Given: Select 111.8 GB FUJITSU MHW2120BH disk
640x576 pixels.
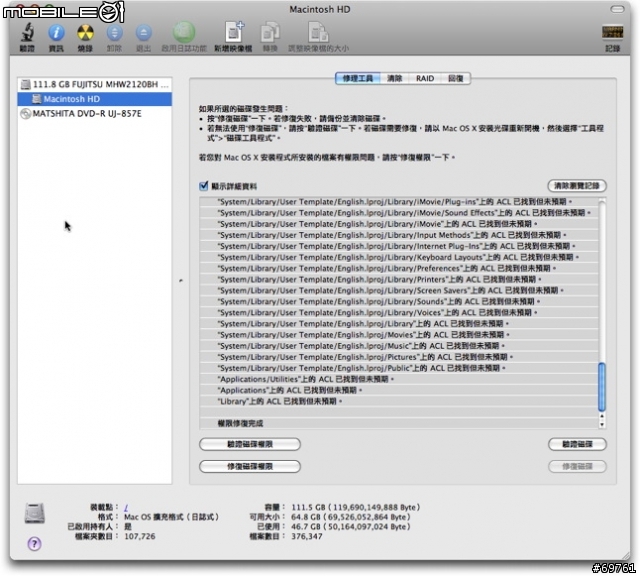Looking at the screenshot, I should [95, 85].
